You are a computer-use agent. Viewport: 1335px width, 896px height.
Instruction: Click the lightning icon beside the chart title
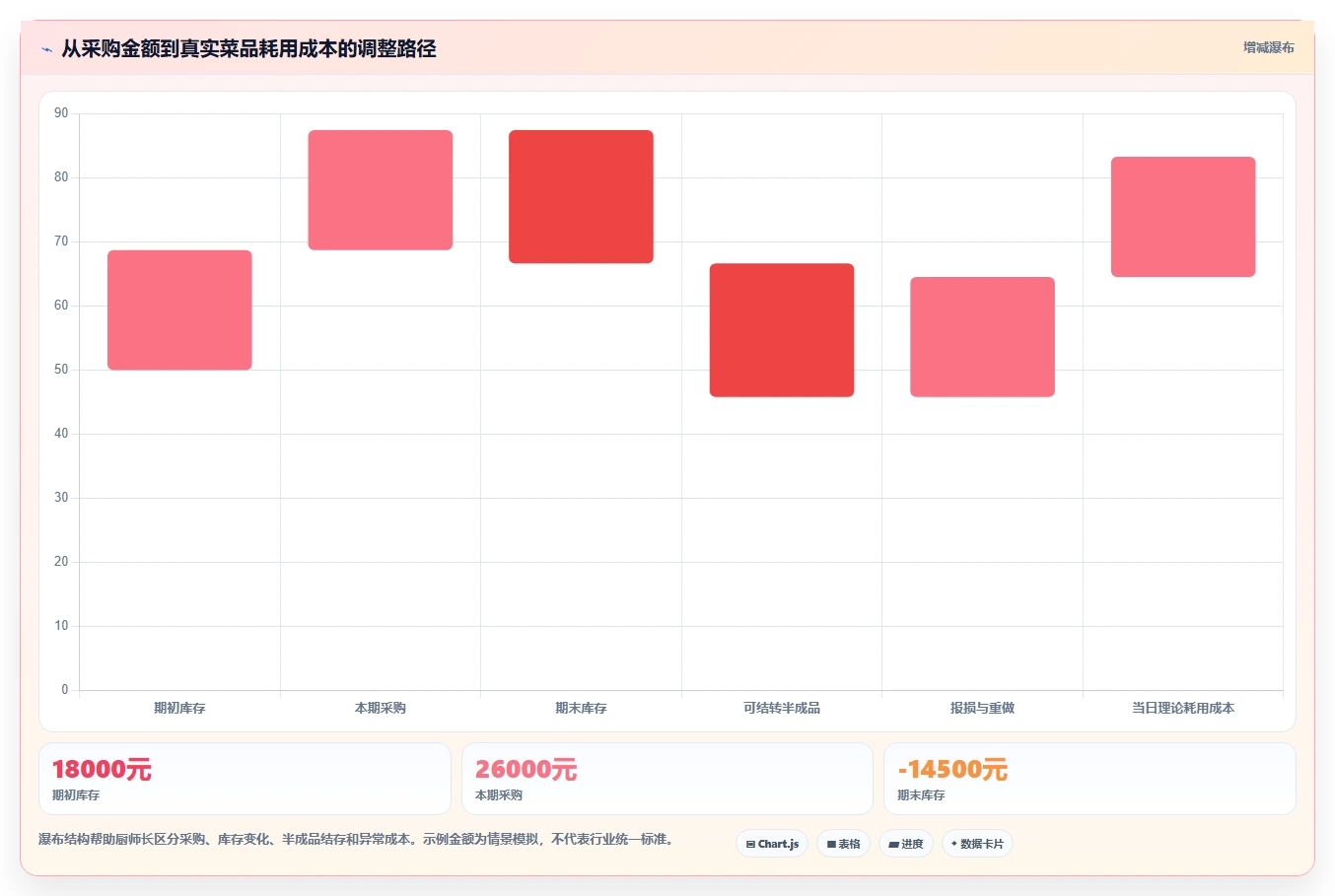46,49
